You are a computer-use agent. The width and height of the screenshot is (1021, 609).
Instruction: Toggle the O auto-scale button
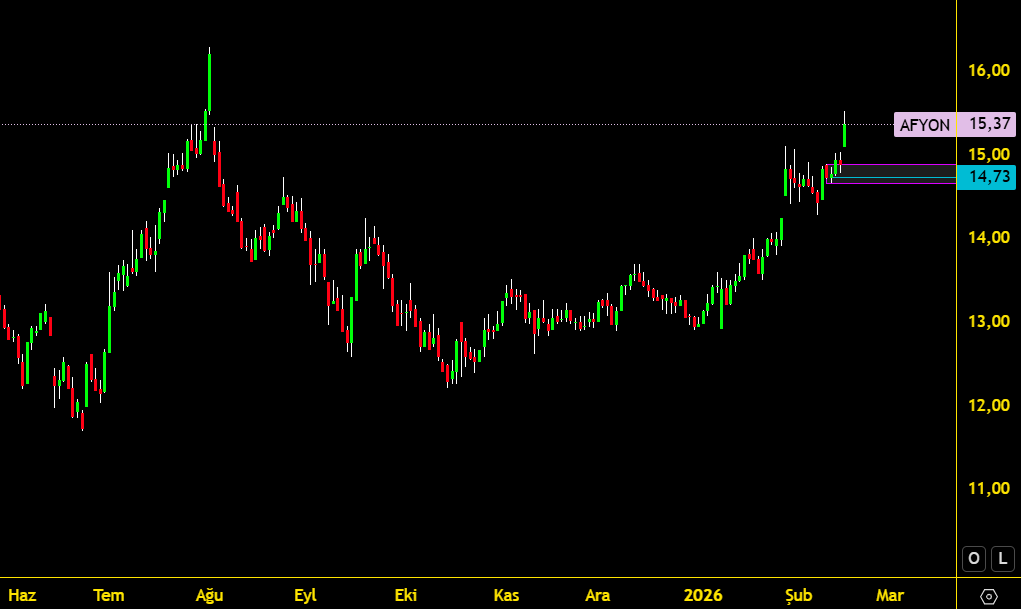click(x=974, y=558)
